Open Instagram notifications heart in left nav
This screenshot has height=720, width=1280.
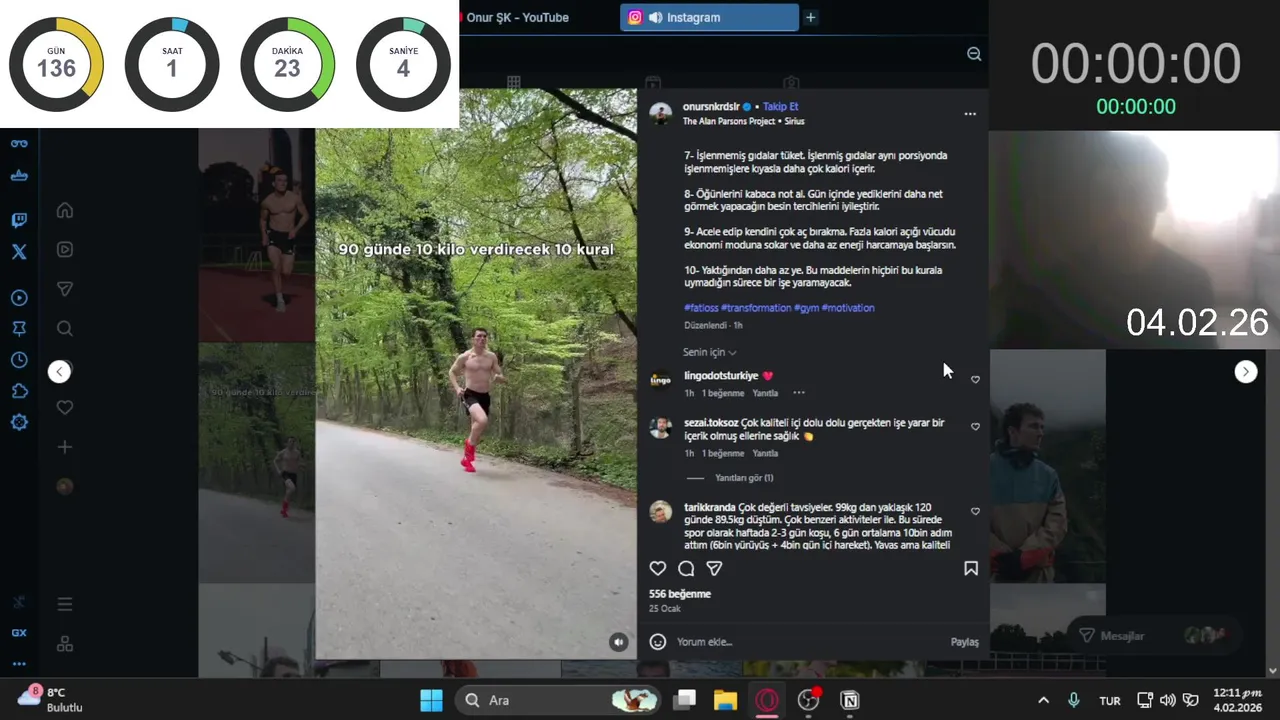coord(65,407)
